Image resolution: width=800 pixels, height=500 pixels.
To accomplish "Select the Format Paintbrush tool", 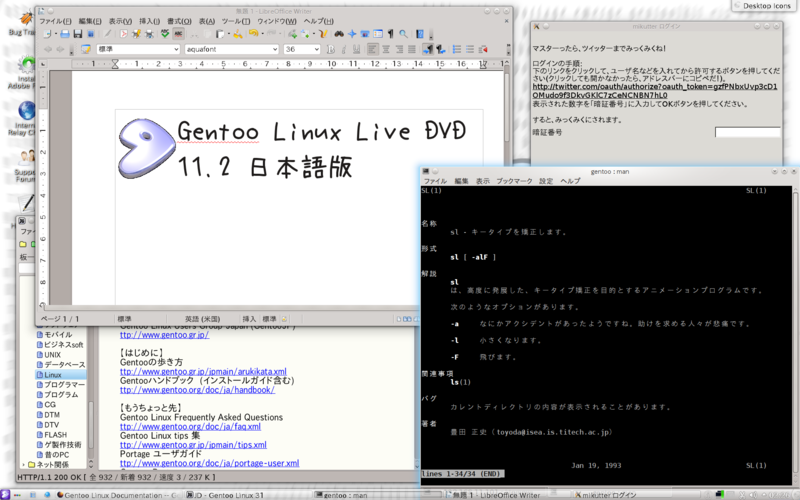I will pos(238,34).
